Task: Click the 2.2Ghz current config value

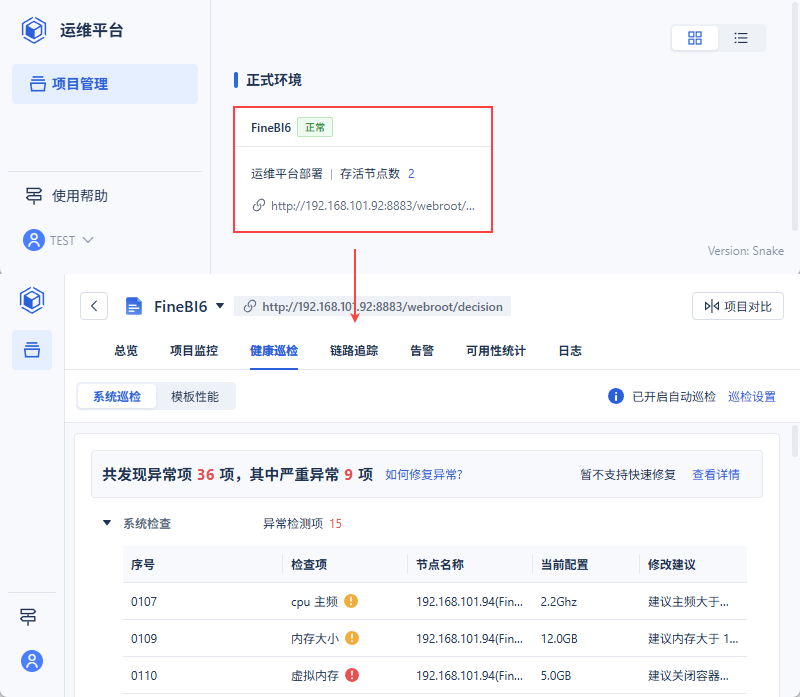Action: pyautogui.click(x=559, y=602)
